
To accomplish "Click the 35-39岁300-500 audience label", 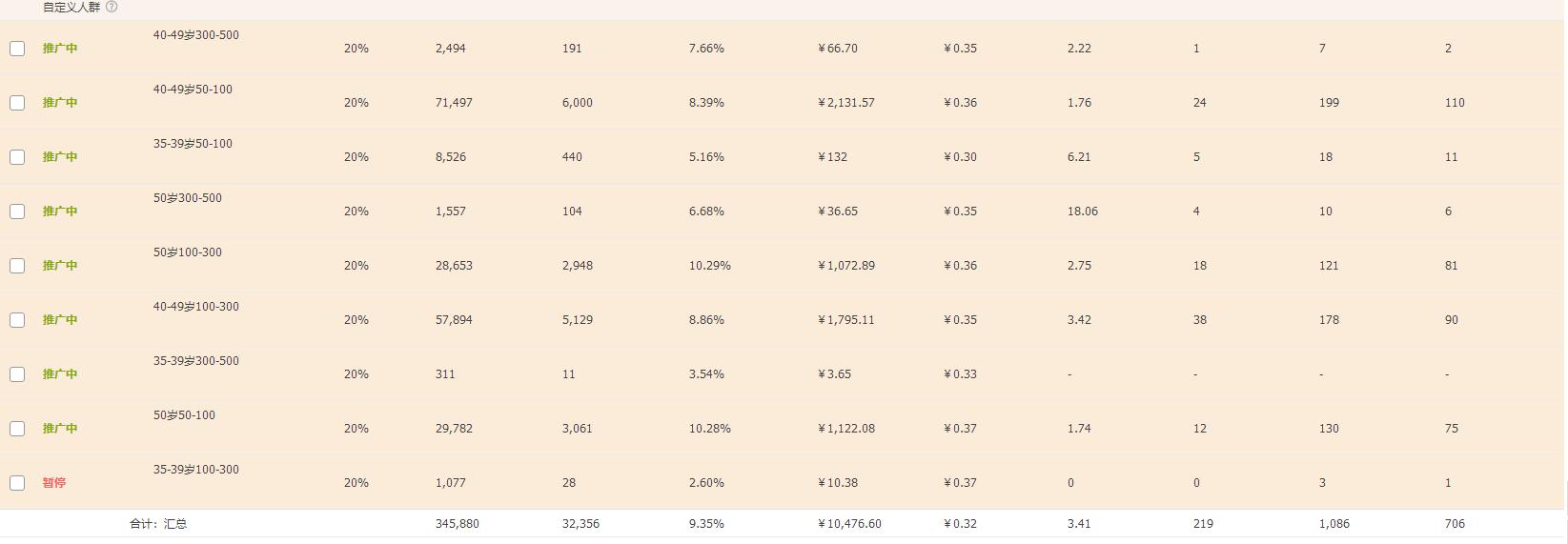I will [195, 361].
